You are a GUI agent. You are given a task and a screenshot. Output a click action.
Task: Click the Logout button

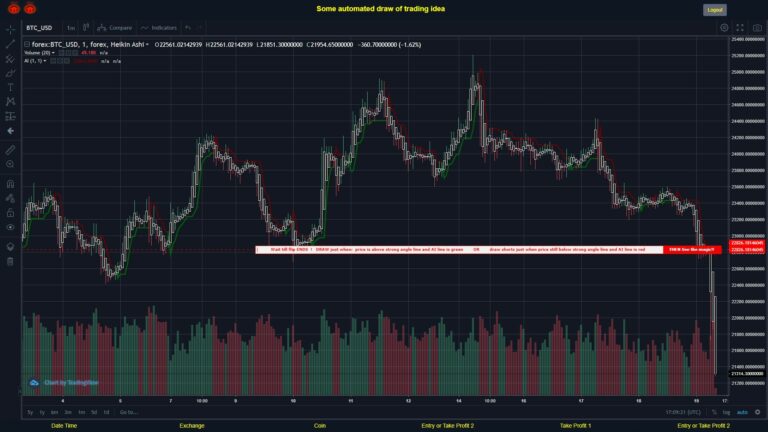pyautogui.click(x=715, y=10)
